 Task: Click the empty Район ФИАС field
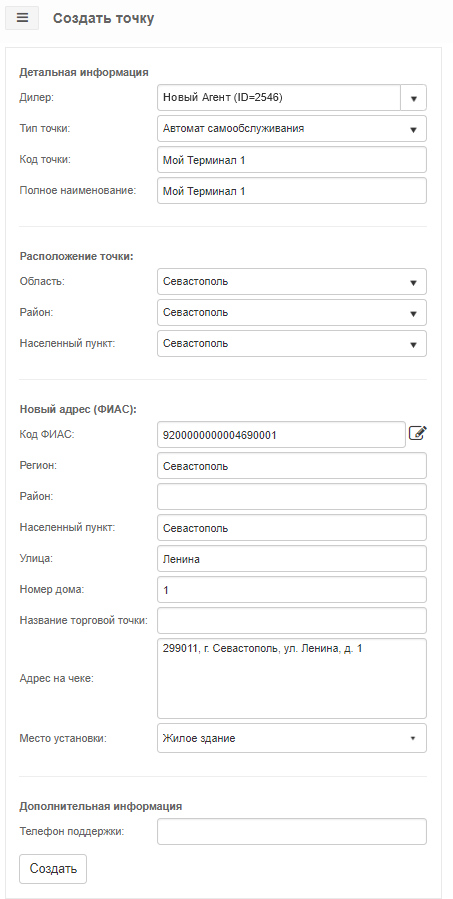[292, 497]
